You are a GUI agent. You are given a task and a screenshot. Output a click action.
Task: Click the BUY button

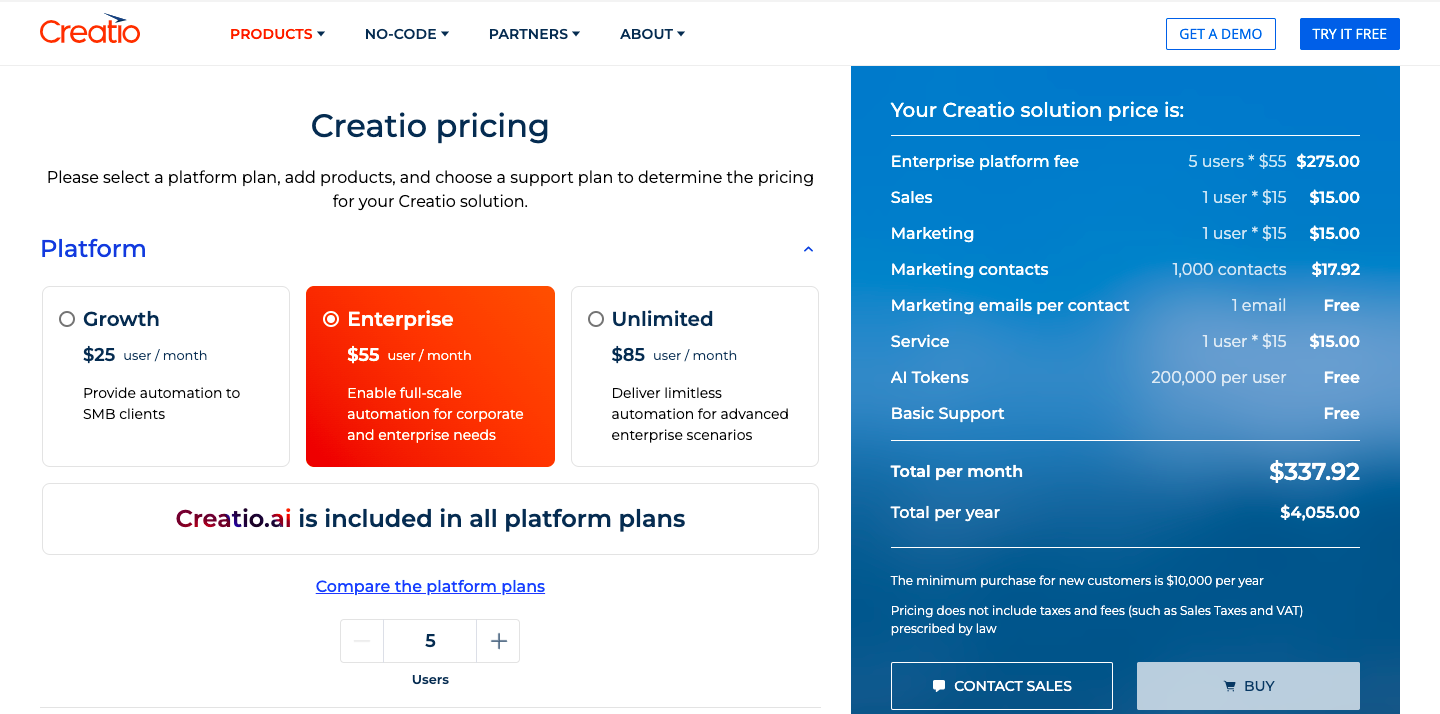point(1248,686)
